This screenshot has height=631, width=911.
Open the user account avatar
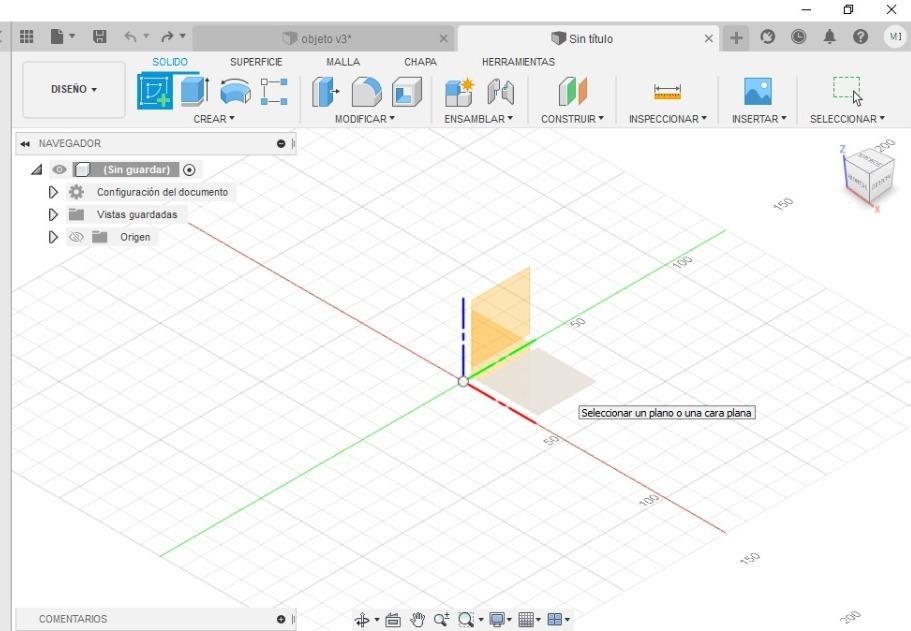point(895,37)
